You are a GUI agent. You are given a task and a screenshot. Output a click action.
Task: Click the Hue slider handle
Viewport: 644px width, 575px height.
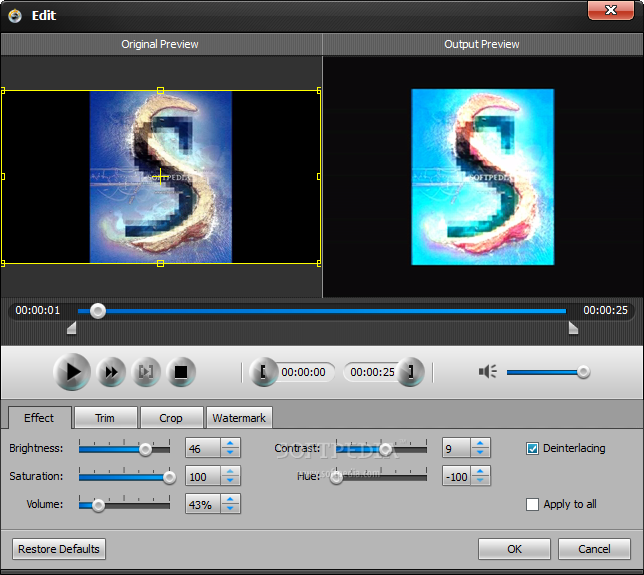tap(336, 477)
